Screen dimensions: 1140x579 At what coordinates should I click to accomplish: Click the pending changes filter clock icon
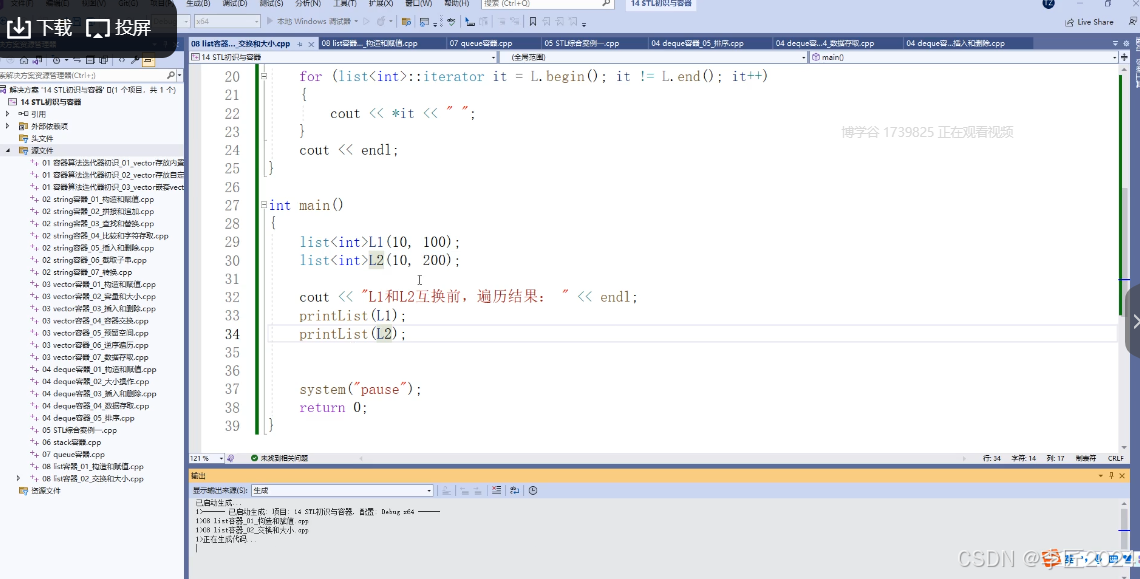pos(57,60)
